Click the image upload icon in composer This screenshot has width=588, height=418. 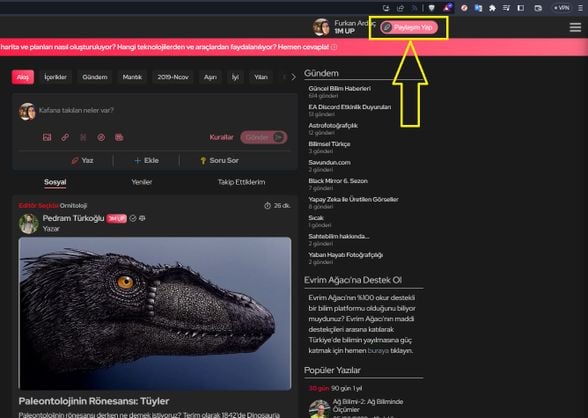tap(47, 137)
